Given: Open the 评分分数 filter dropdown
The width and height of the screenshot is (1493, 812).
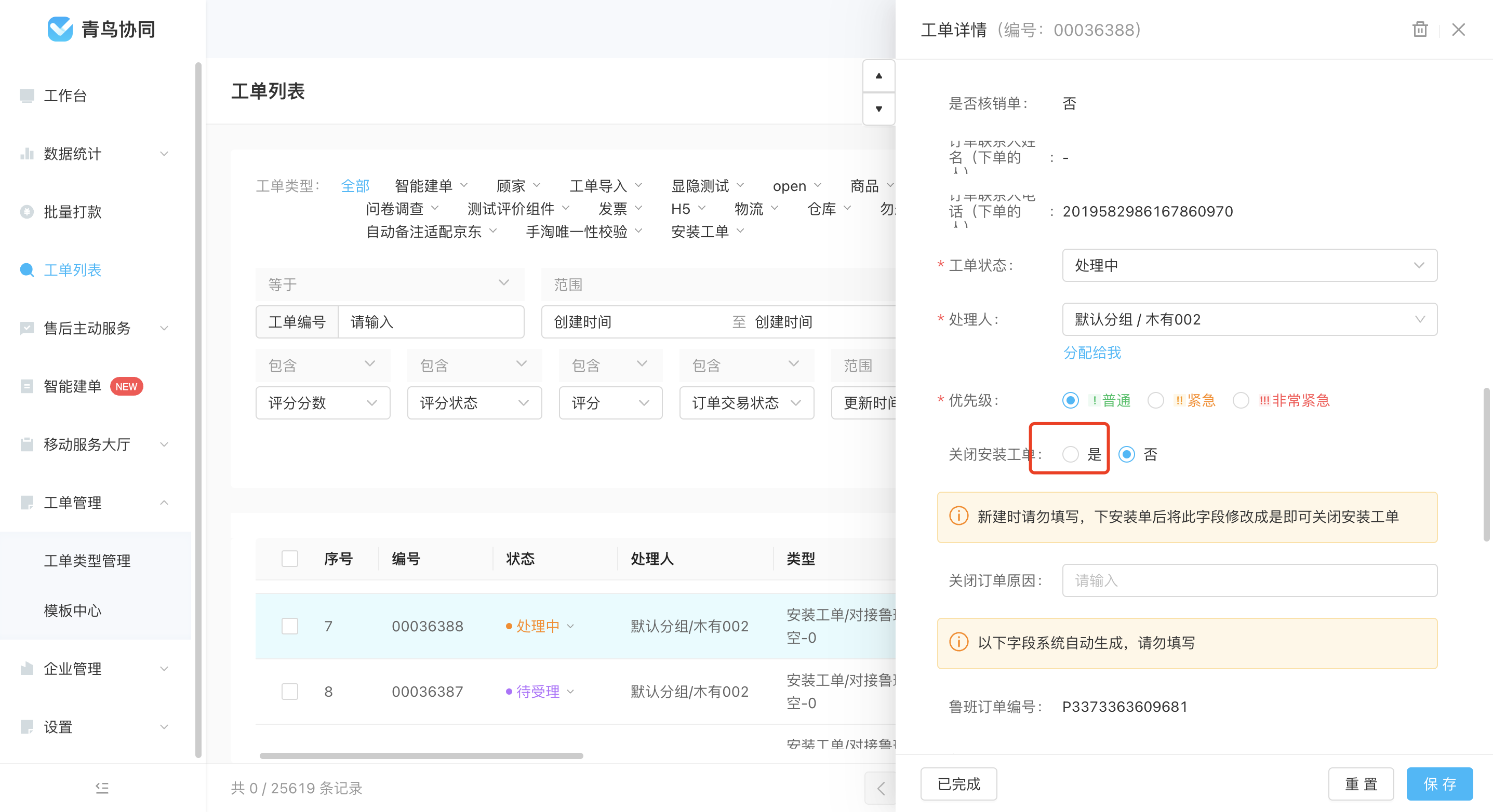Looking at the screenshot, I should [x=323, y=402].
